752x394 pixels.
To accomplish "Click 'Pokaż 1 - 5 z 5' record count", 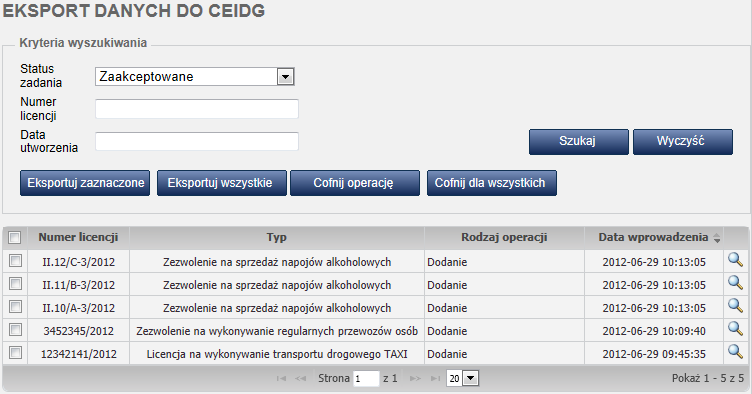I will click(707, 378).
